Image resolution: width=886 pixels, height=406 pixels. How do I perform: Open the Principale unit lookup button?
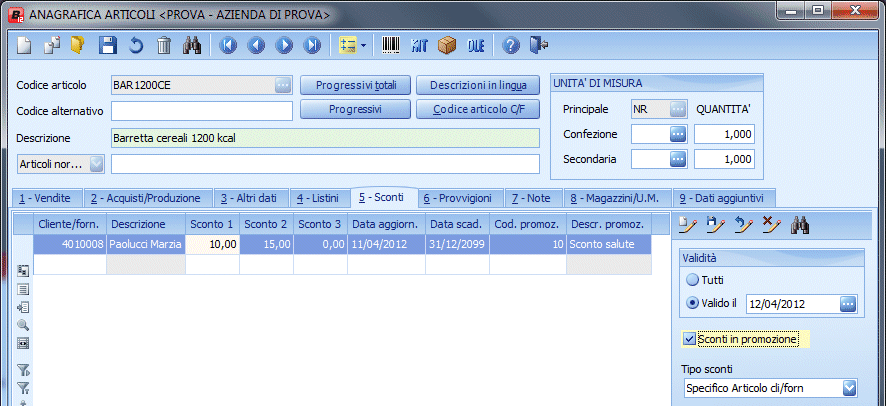(678, 110)
